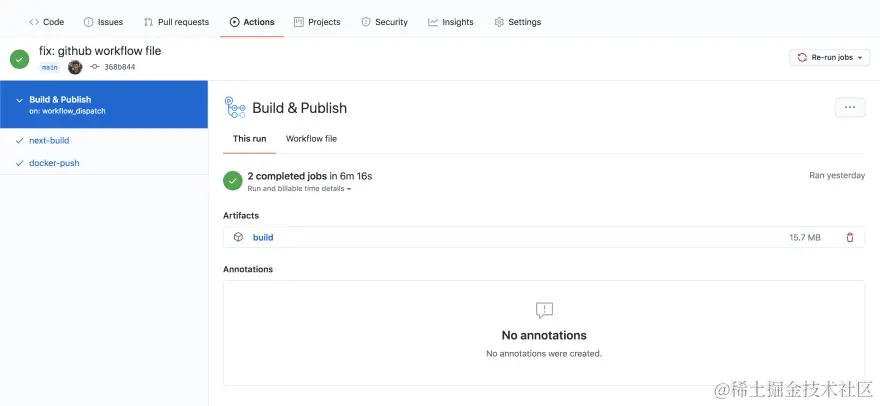This screenshot has height=406, width=880.
Task: Open the repository Settings tab
Action: pos(517,22)
